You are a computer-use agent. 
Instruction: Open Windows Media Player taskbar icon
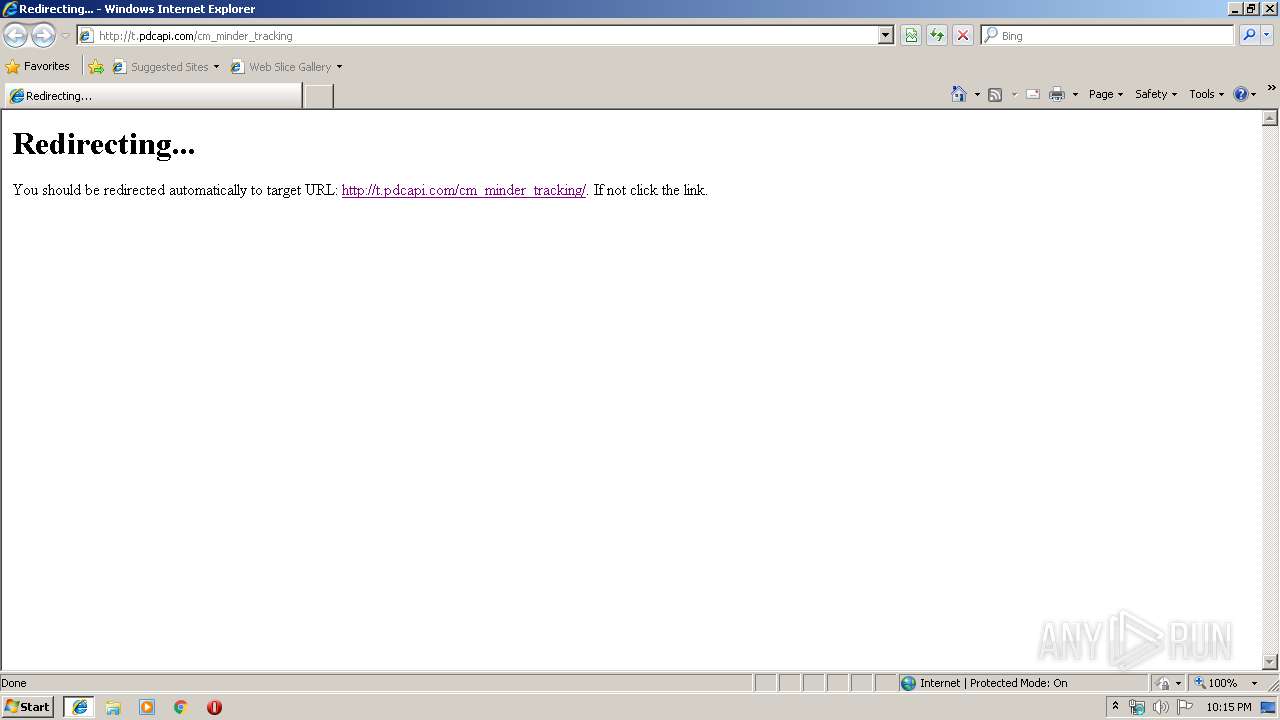(147, 707)
